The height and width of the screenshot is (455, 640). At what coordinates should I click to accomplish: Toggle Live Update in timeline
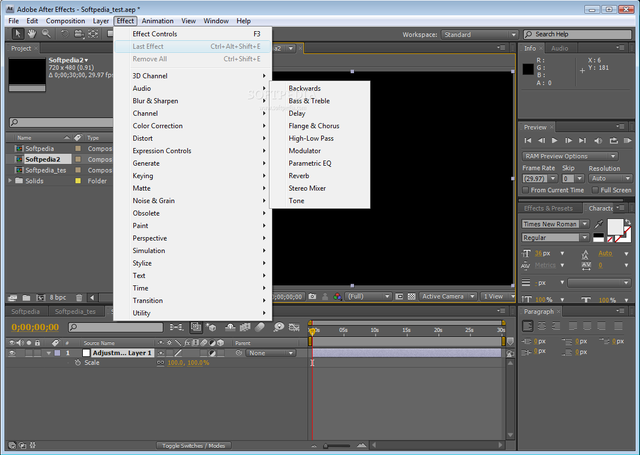(x=196, y=327)
